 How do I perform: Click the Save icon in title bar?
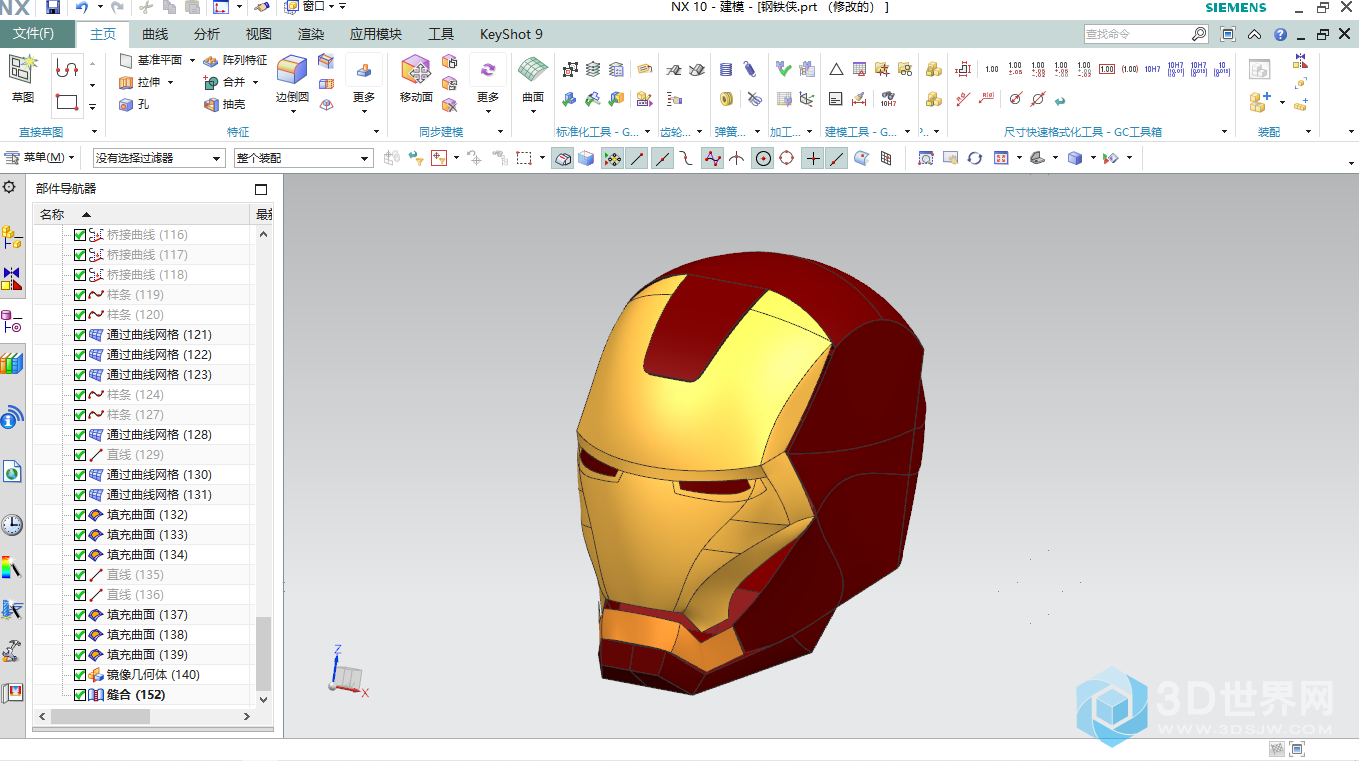click(53, 7)
